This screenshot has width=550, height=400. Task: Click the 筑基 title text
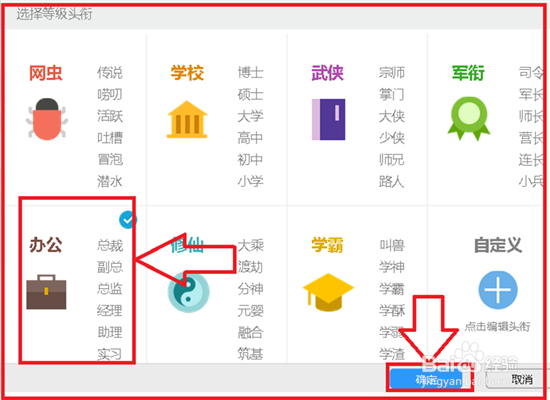tap(250, 353)
